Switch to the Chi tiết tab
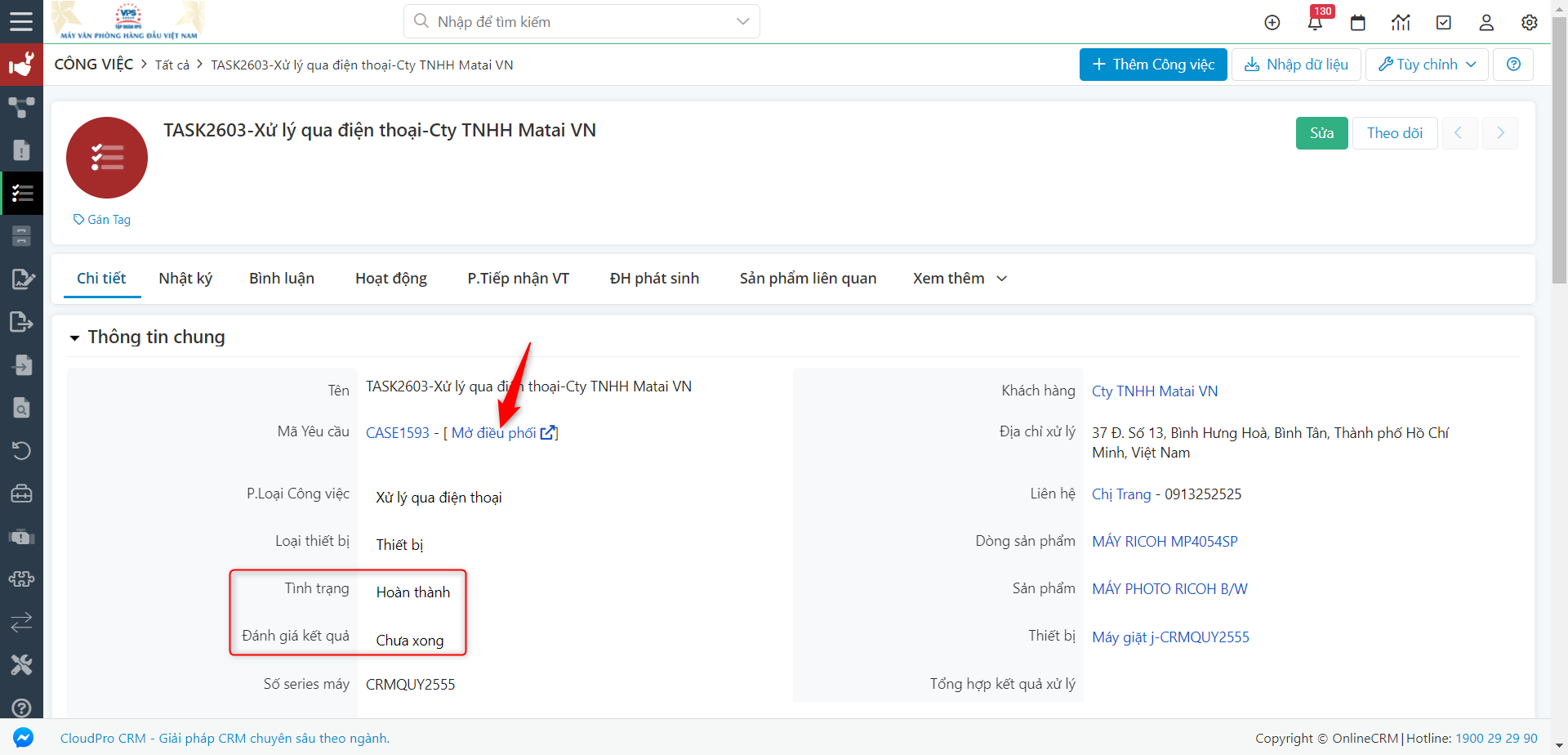This screenshot has height=755, width=1568. click(x=101, y=279)
